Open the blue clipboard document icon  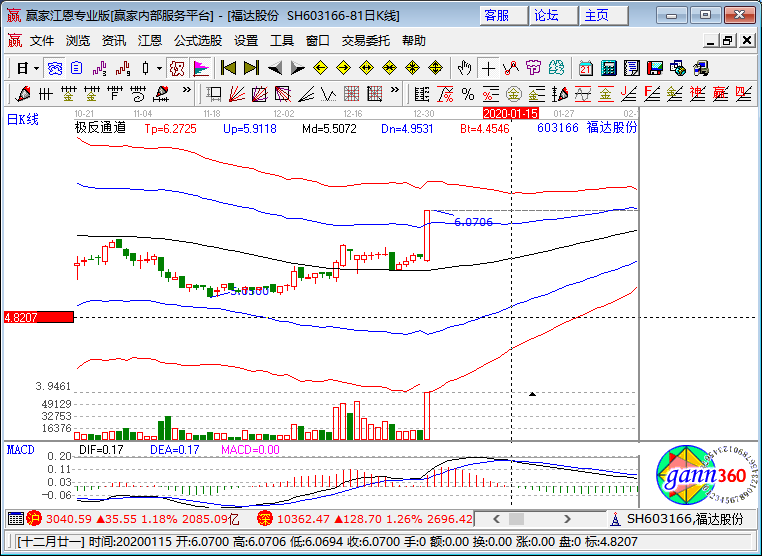(x=76, y=68)
